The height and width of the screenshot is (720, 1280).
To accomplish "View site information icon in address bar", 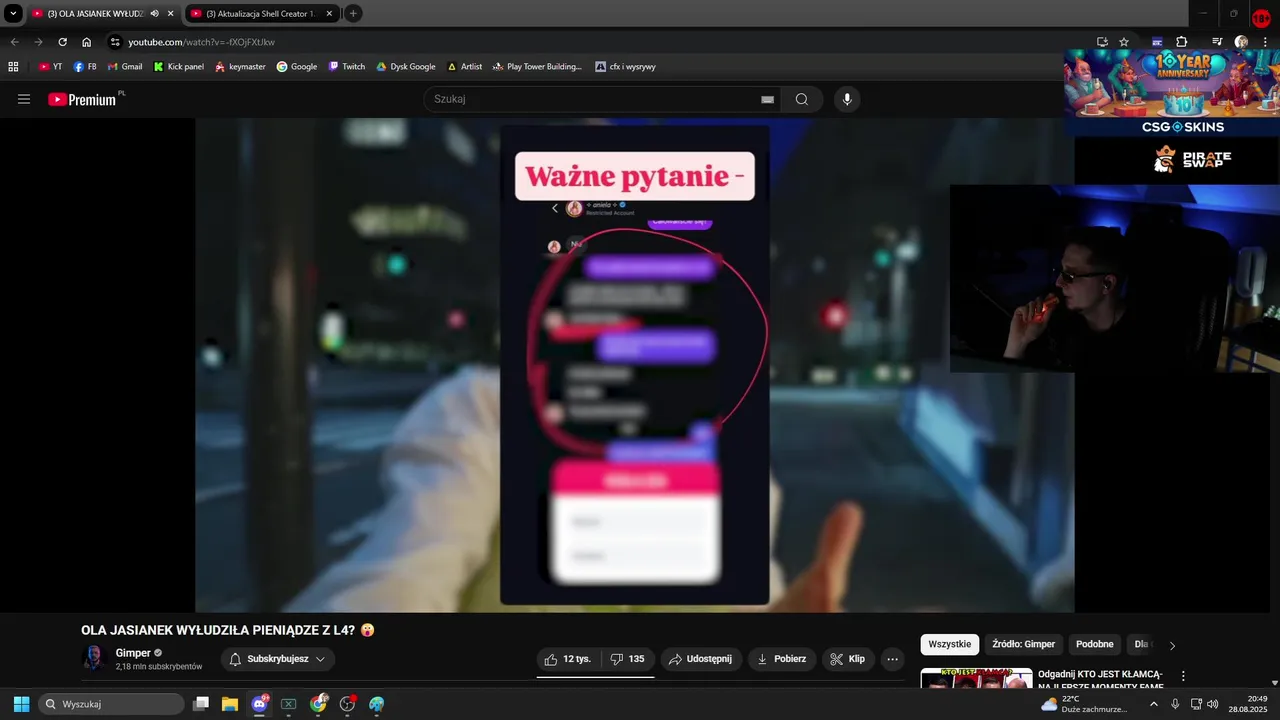I will tap(115, 42).
